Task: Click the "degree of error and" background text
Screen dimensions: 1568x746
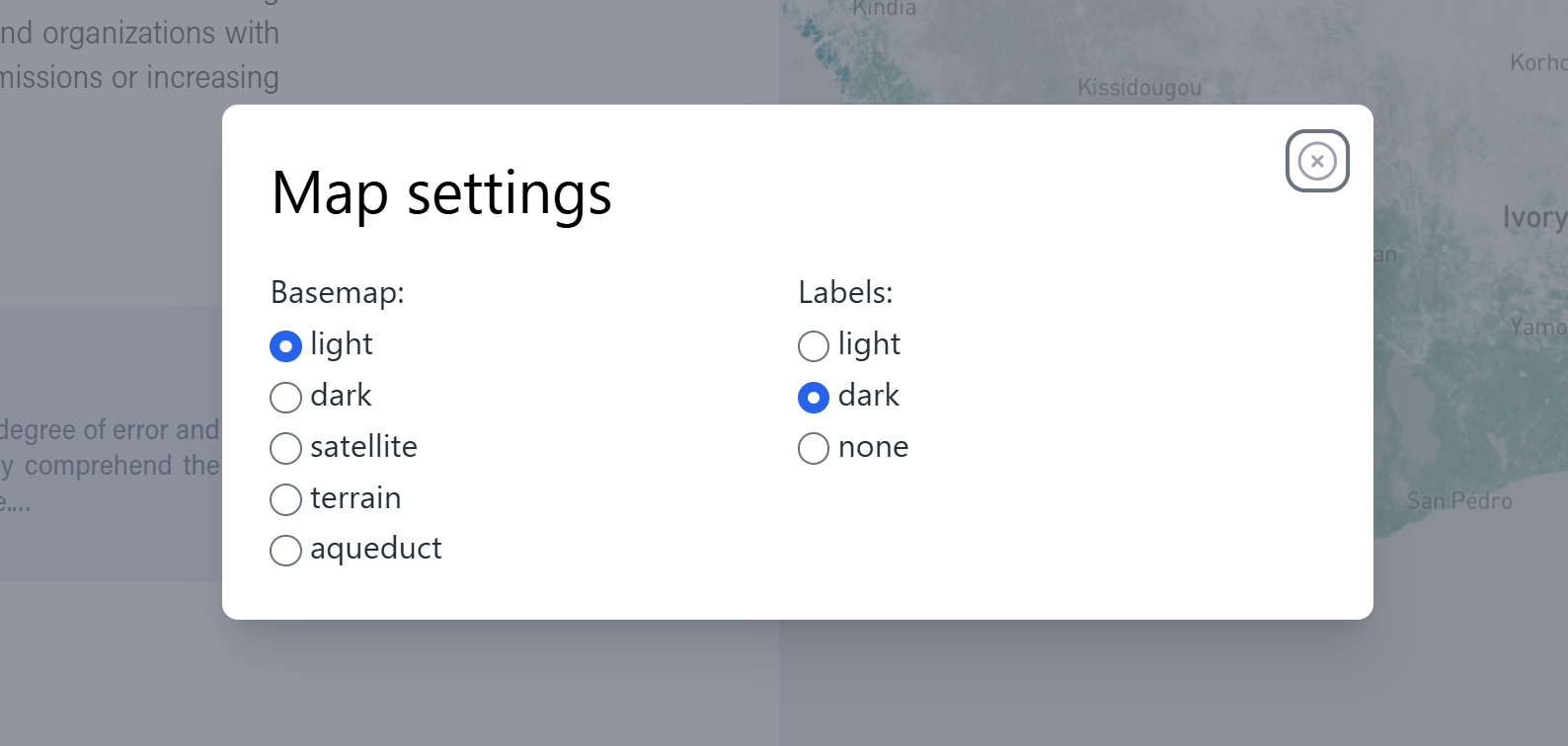Action: pos(110,430)
